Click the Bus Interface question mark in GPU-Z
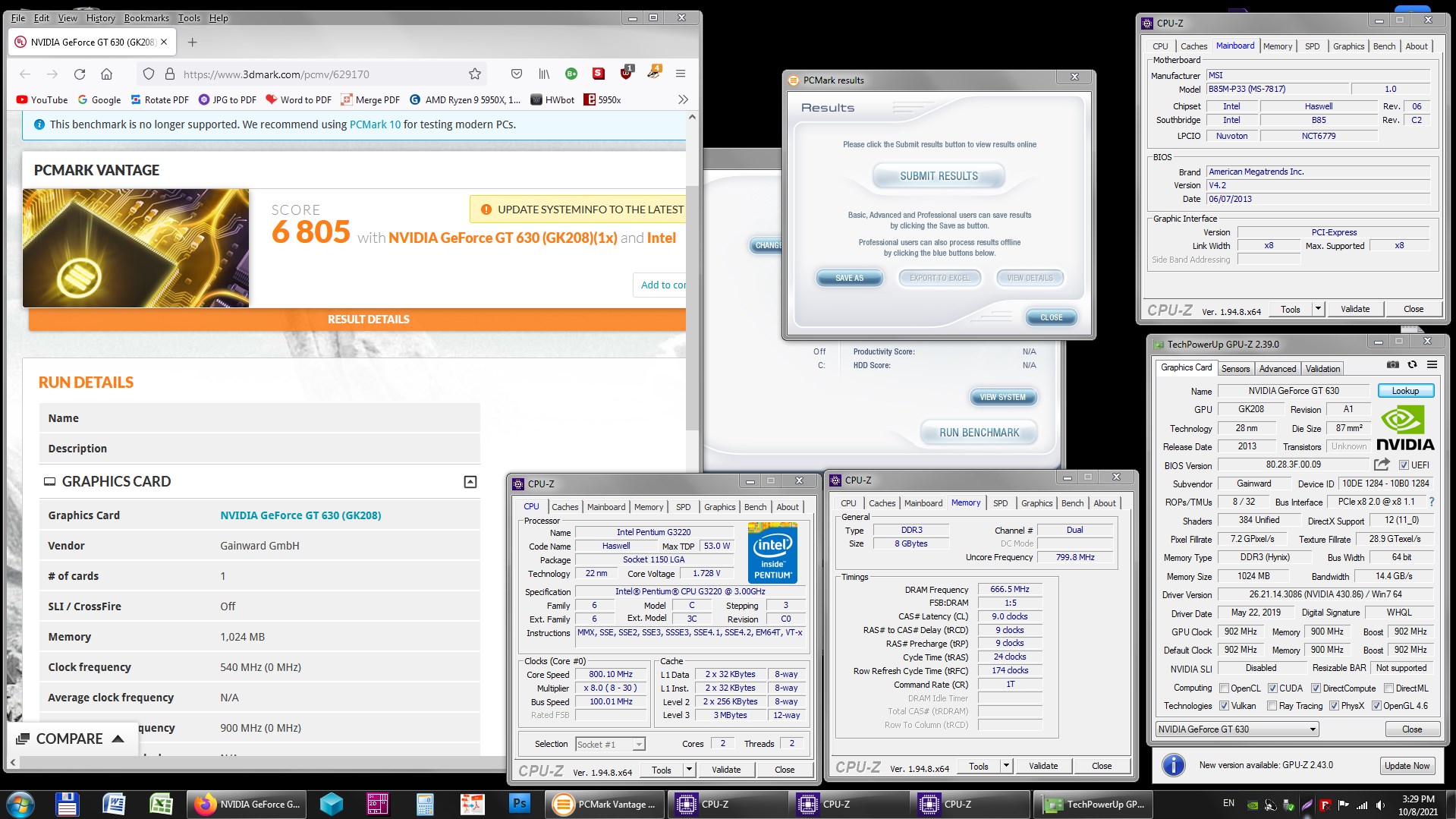 [1432, 502]
